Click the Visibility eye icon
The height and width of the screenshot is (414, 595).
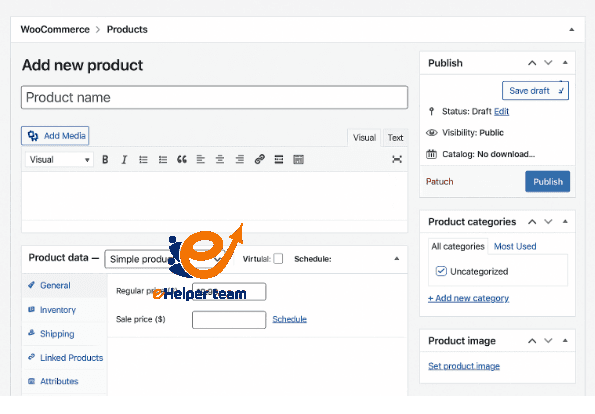(x=431, y=133)
